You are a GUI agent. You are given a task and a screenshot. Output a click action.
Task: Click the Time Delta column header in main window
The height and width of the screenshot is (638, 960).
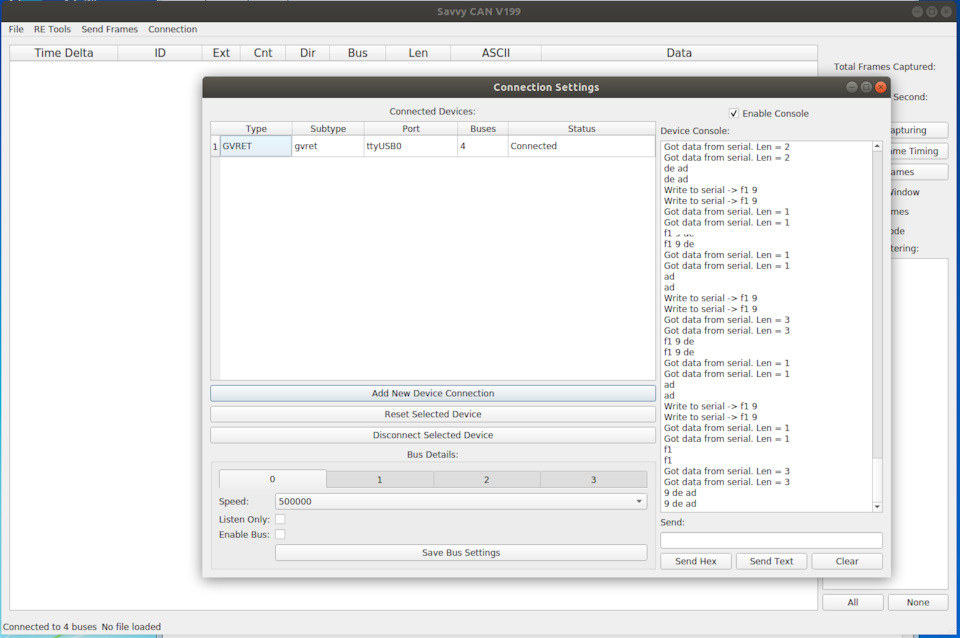(x=64, y=53)
